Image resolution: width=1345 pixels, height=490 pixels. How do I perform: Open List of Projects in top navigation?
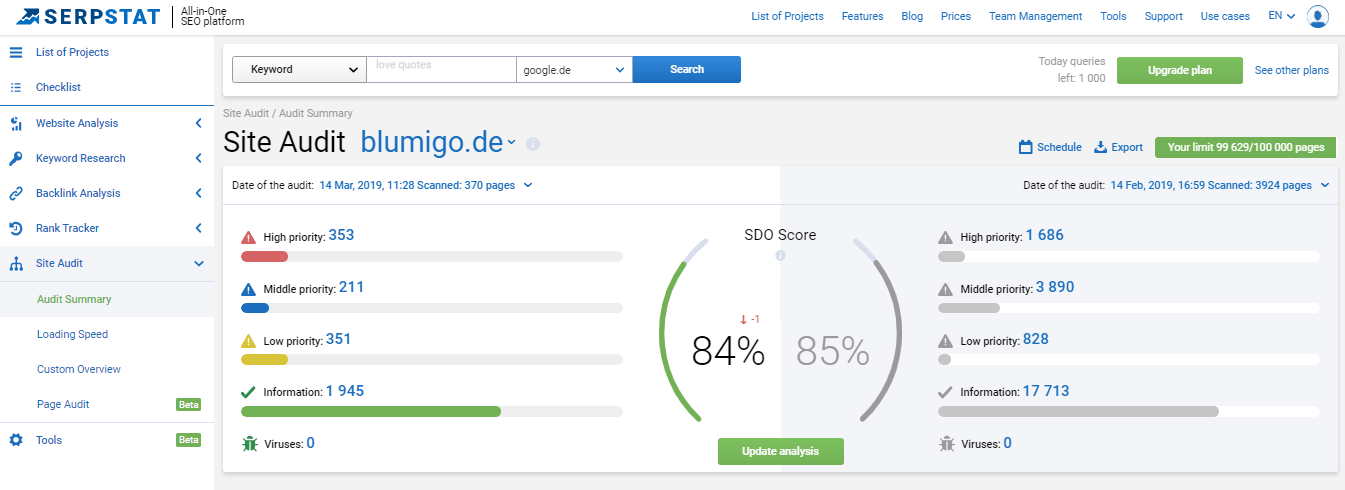[787, 16]
